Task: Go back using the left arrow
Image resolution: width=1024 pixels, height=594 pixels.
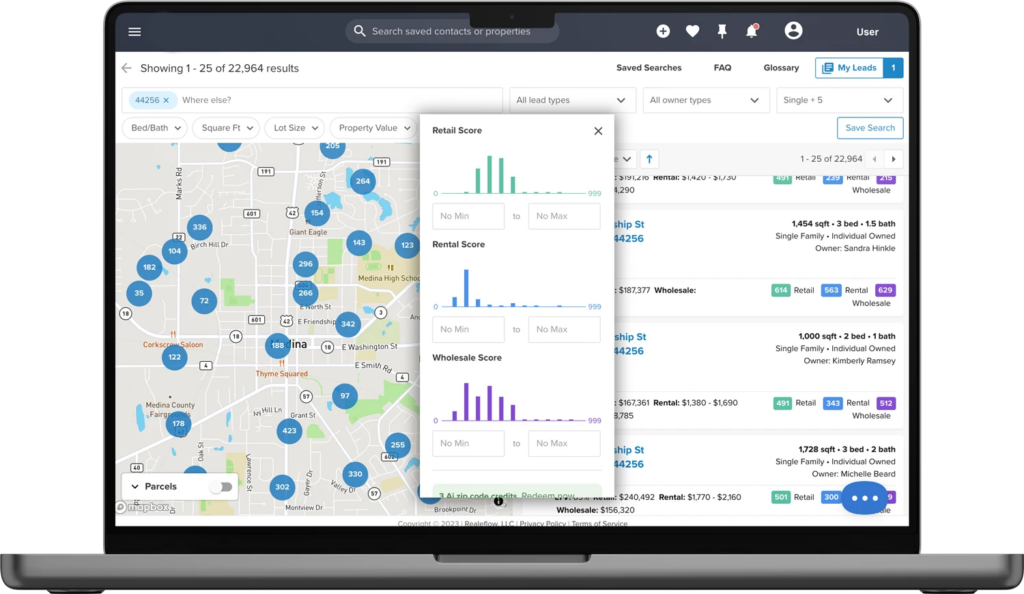Action: [127, 68]
